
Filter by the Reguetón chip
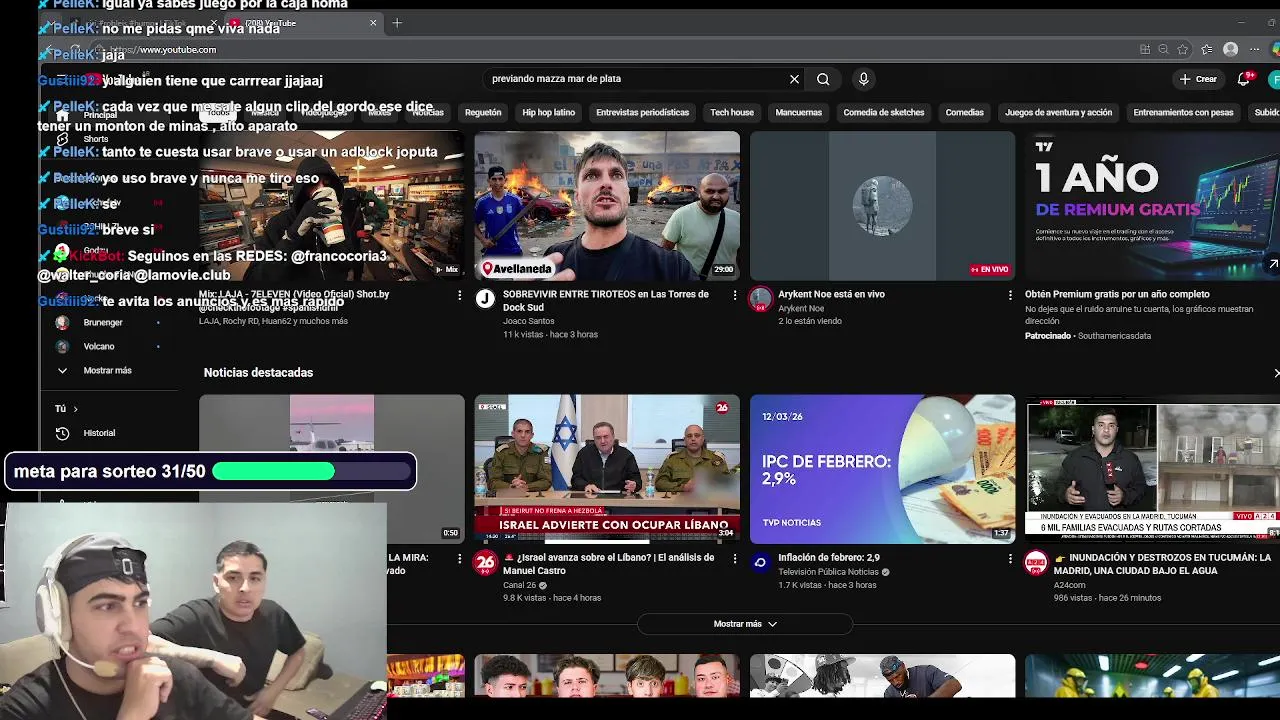(483, 113)
